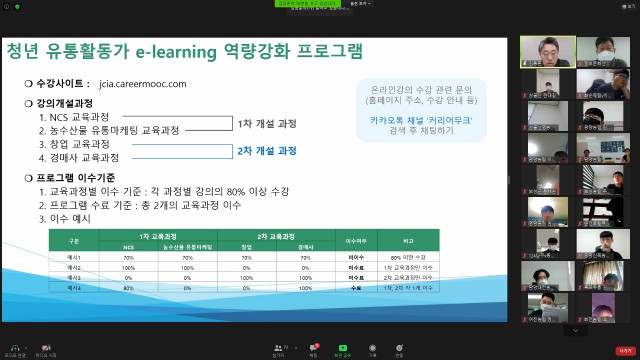
Task: Open the Reactions emoji icon
Action: pos(399,348)
